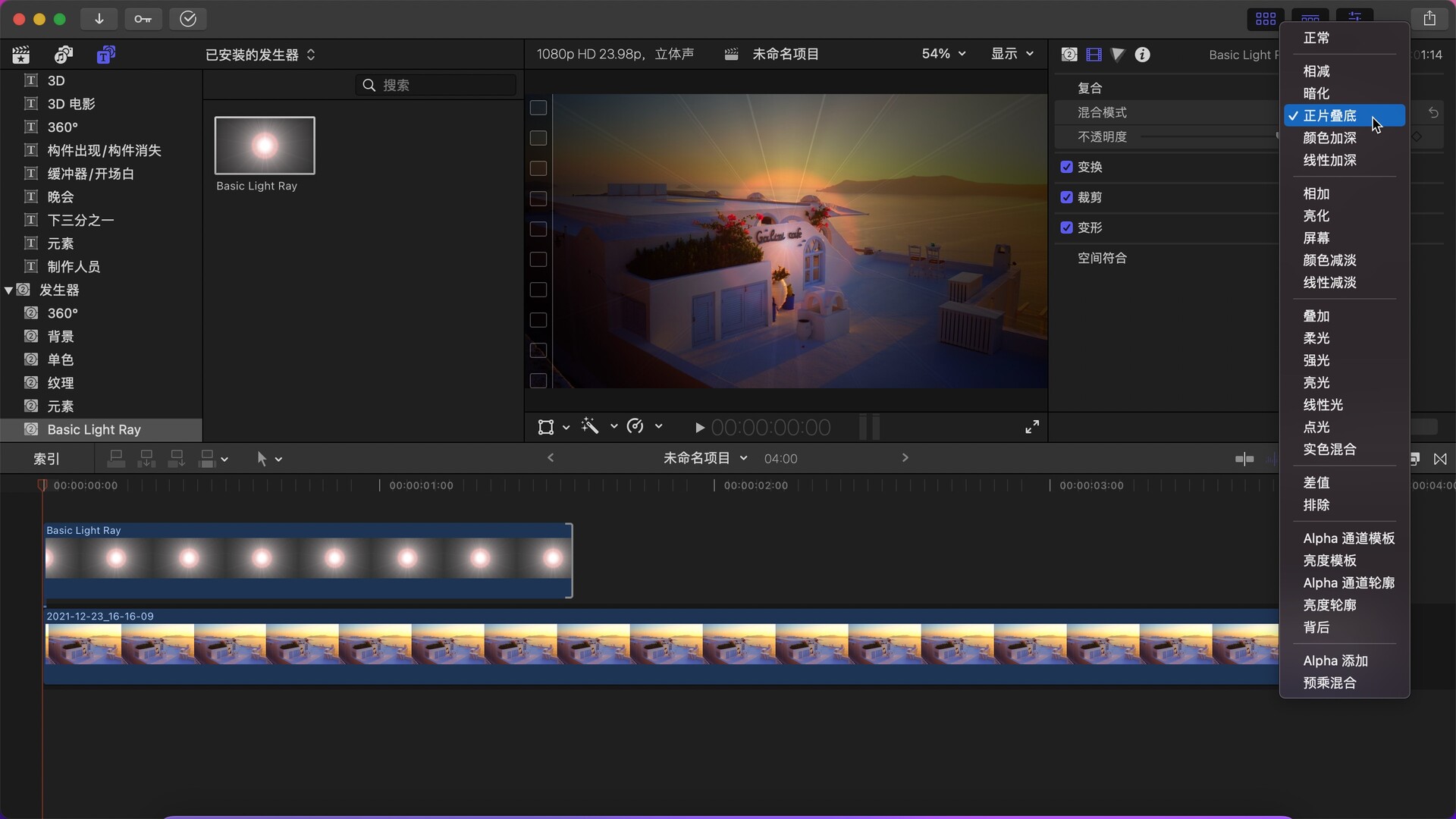Open the photos and audio sidebar
This screenshot has height=819, width=1456.
pyautogui.click(x=64, y=55)
